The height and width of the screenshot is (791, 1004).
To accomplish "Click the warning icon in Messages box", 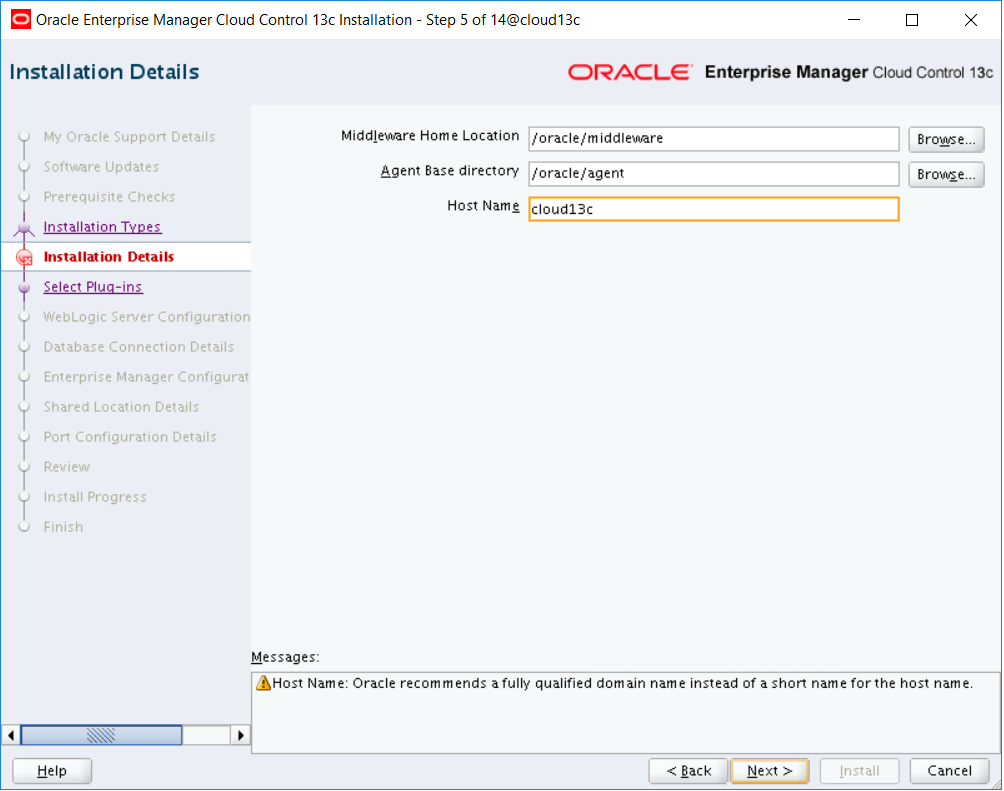I will pos(263,683).
